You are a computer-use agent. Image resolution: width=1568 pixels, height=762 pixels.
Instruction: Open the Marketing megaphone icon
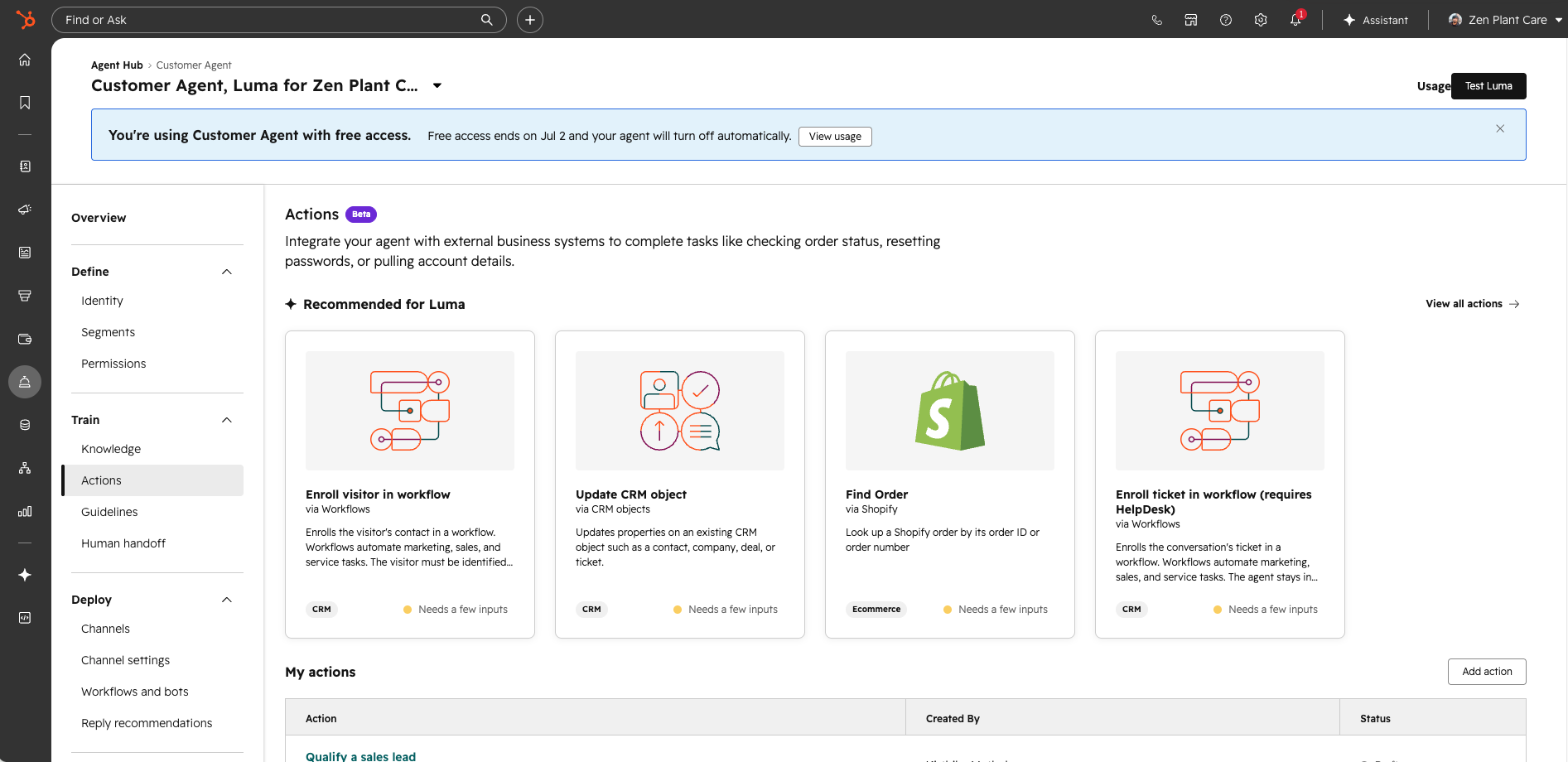tap(25, 210)
